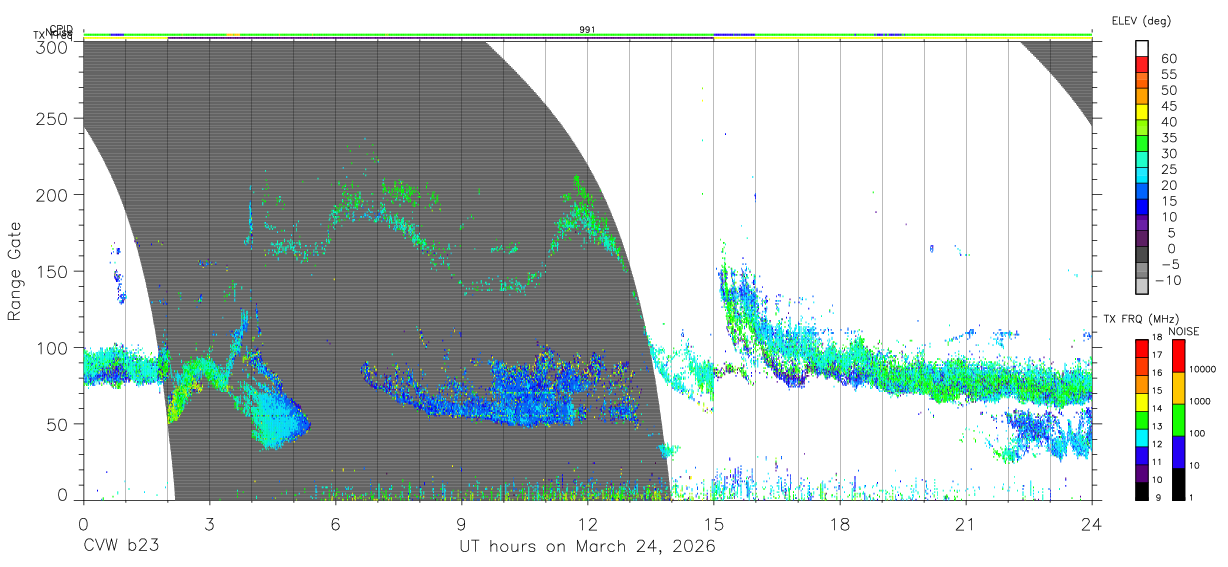Select 'UT hours on March 24, 2026' axis title
The width and height of the screenshot is (1228, 567).
587,548
